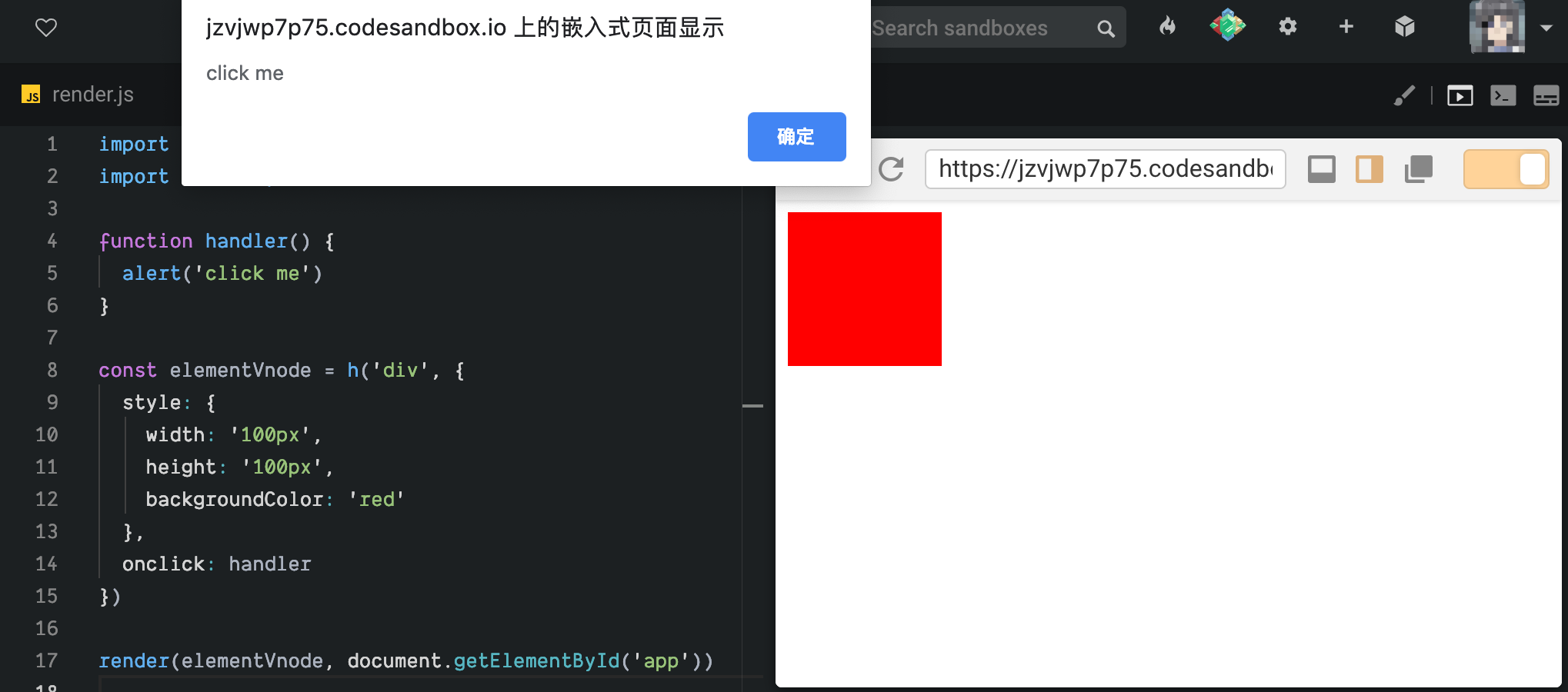This screenshot has width=1568, height=692.
Task: Open the flame explore icon
Action: [1167, 27]
